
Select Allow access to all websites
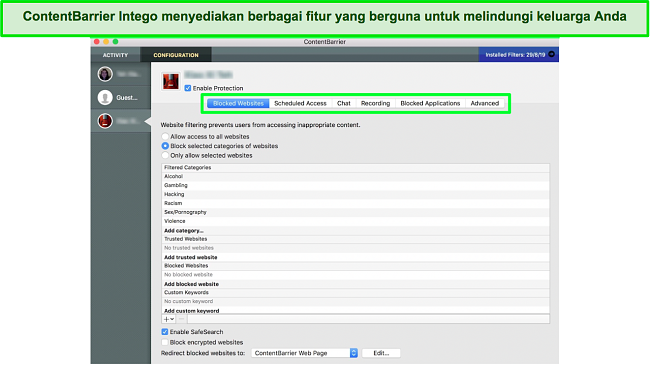(165, 136)
